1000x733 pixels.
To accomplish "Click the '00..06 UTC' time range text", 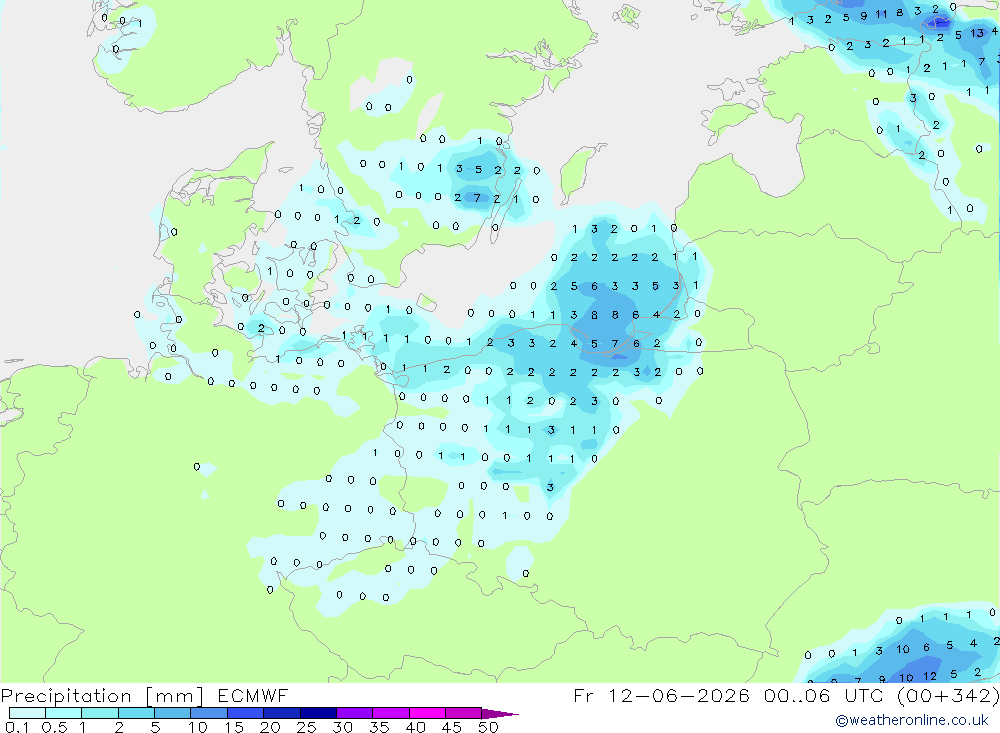I will coord(824,695).
